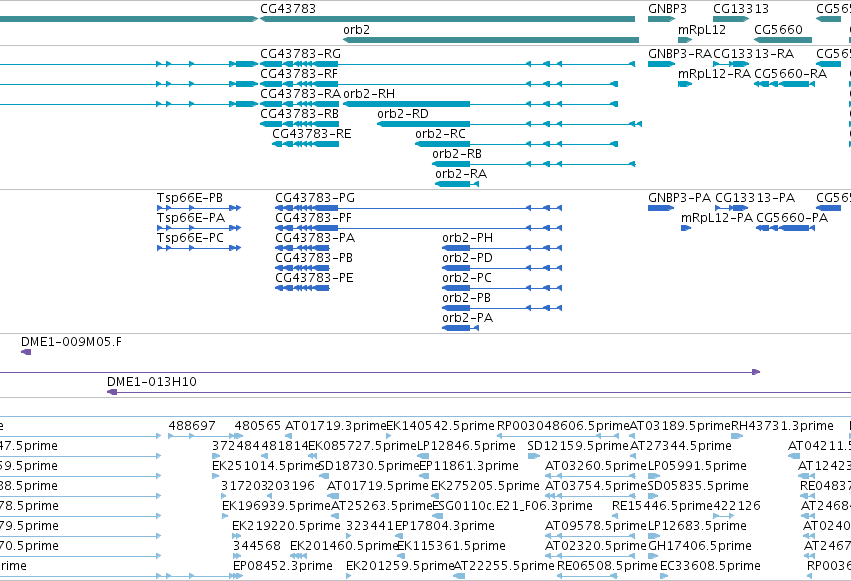
Task: Click protein orb2-PH
Action: coord(502,248)
